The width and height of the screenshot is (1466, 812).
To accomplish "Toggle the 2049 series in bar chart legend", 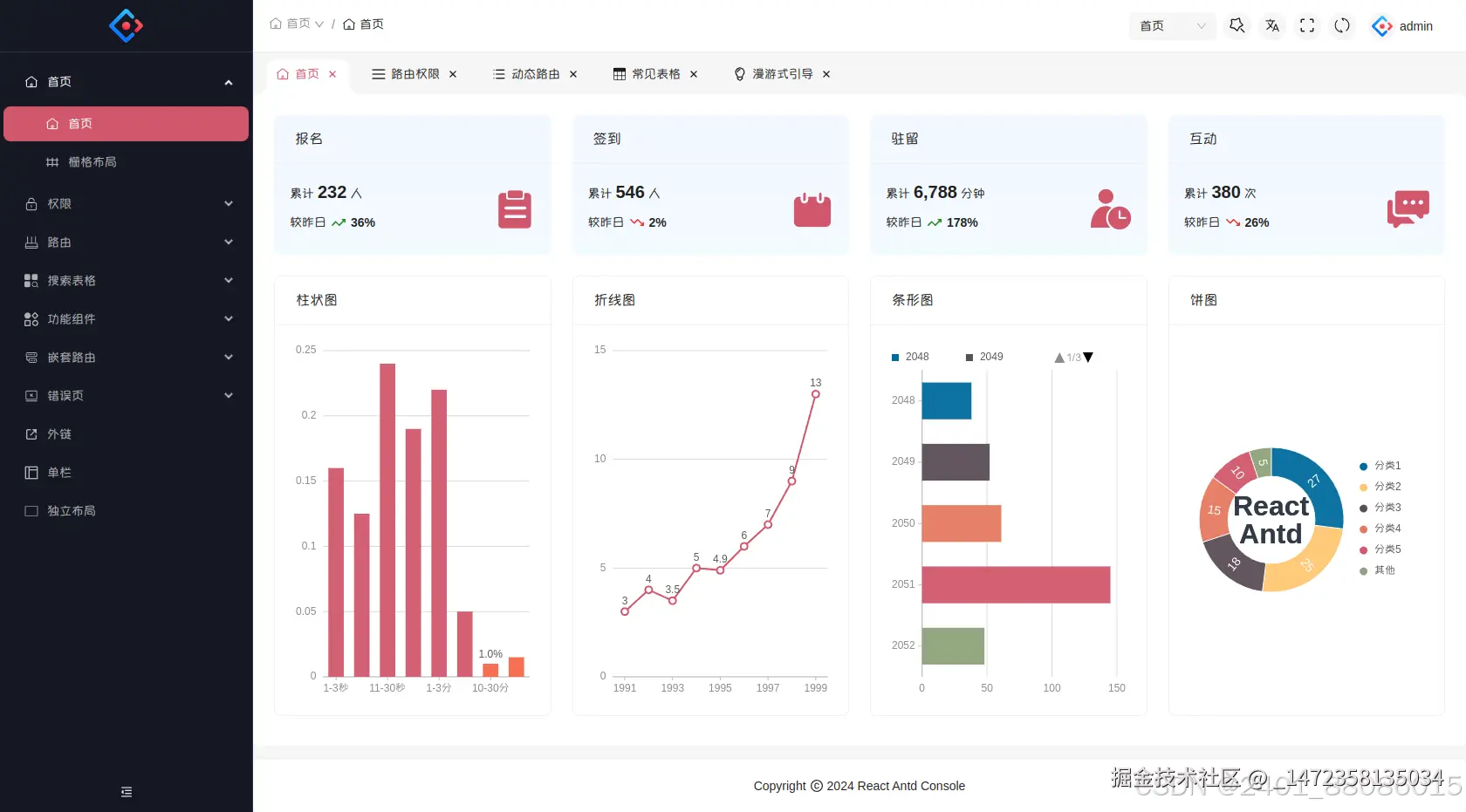I will point(984,357).
